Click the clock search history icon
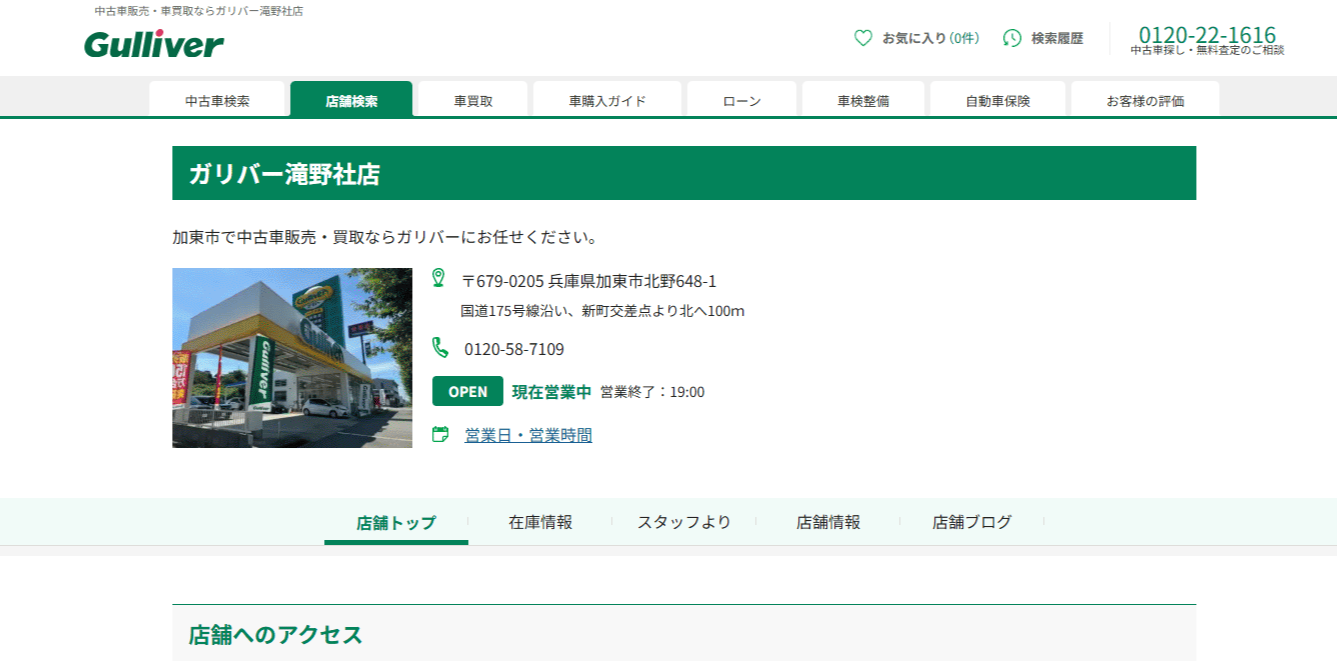This screenshot has height=669, width=1337. (x=1012, y=38)
